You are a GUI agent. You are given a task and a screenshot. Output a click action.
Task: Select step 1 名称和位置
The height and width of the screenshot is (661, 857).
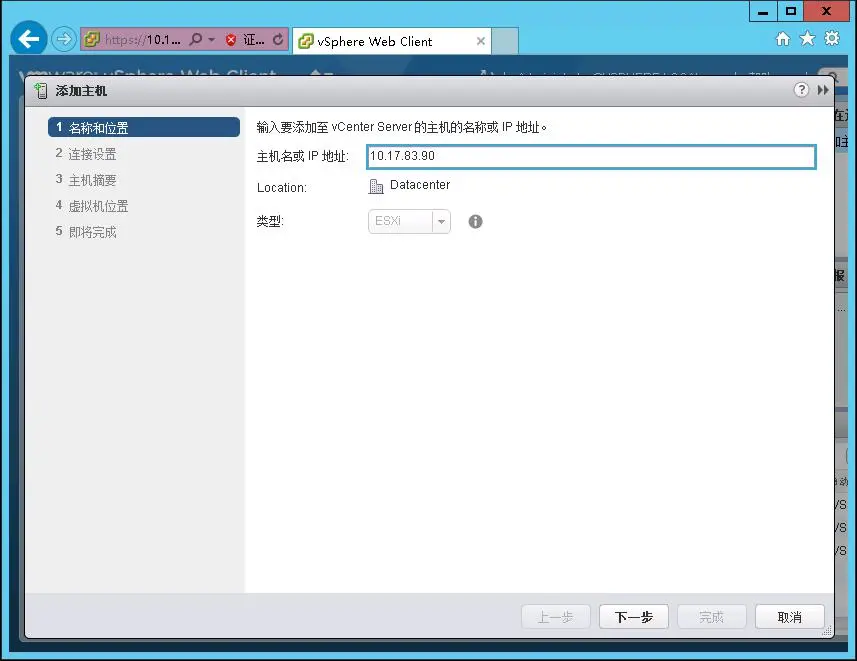144,127
